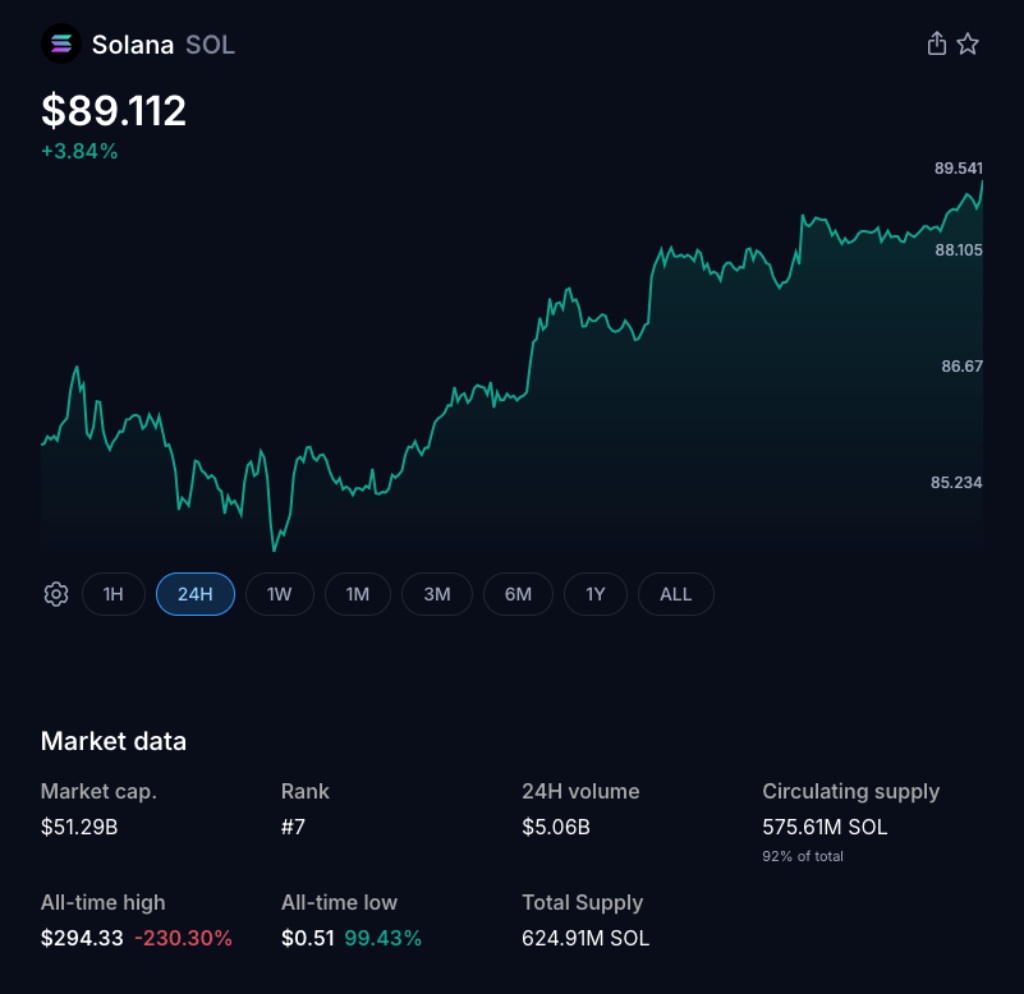1024x994 pixels.
Task: Click the +3.84% change label
Action: (x=80, y=151)
